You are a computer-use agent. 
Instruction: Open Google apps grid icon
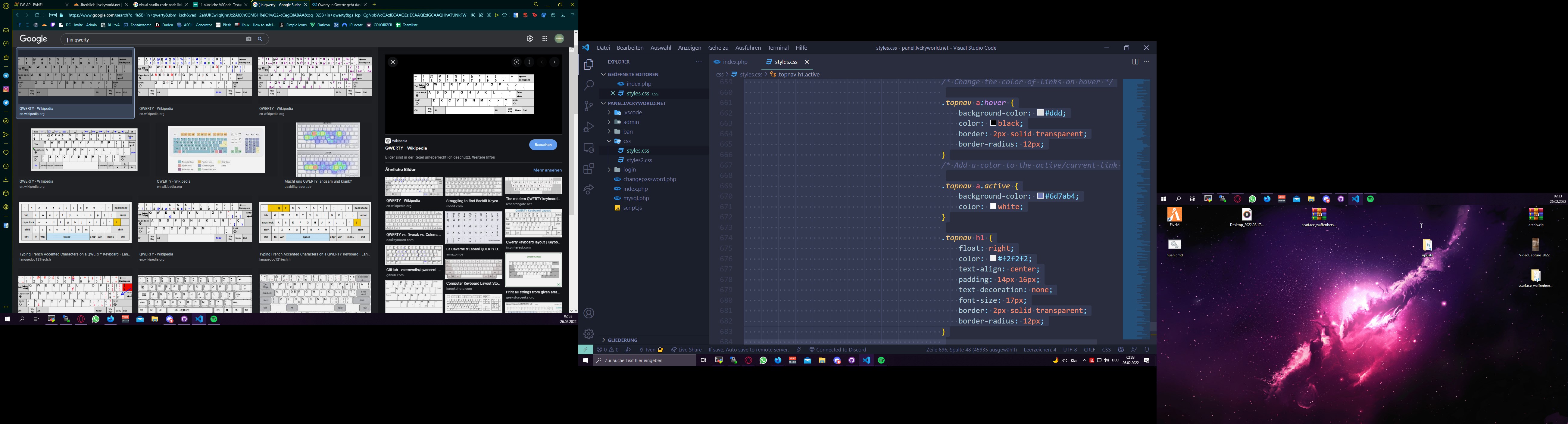coord(545,39)
